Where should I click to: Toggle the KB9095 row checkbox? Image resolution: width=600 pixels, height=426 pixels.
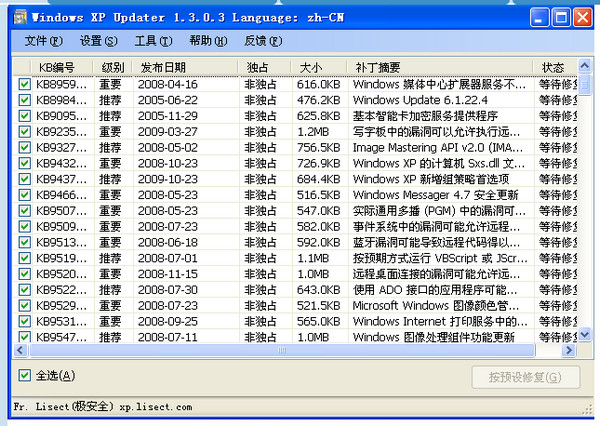[x=24, y=116]
